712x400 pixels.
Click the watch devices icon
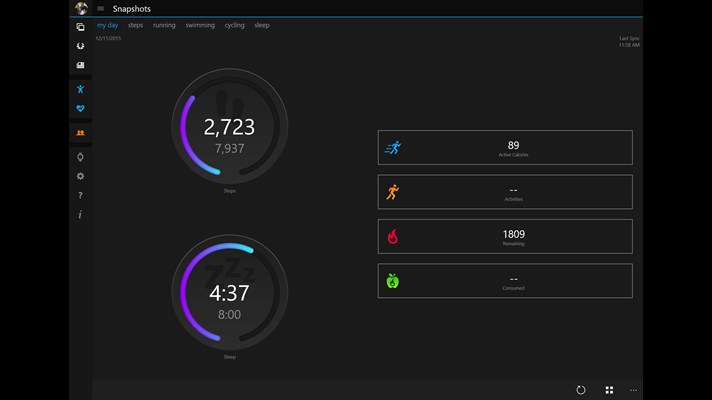pos(80,157)
